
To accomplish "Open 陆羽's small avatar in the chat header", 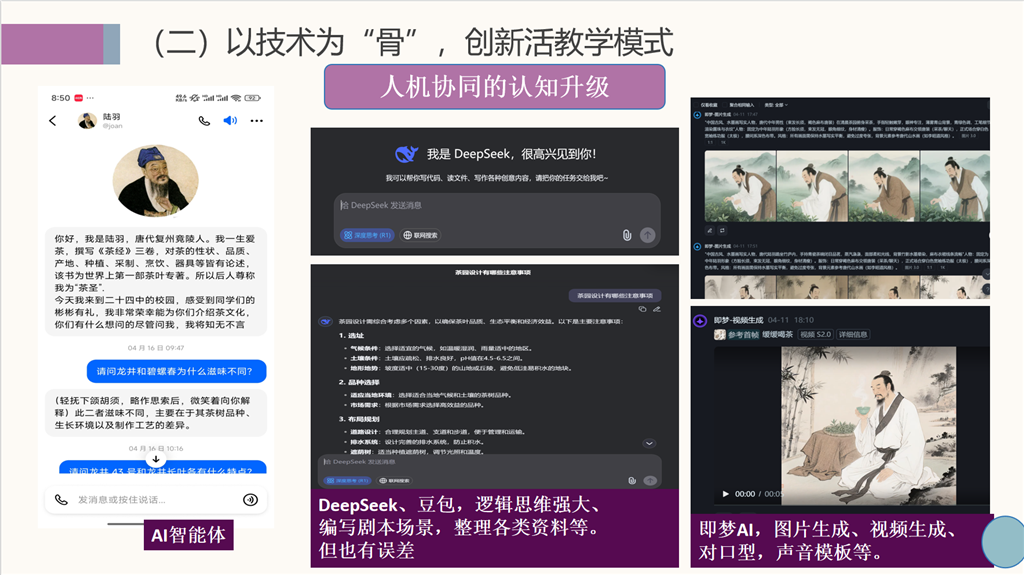I will click(87, 121).
